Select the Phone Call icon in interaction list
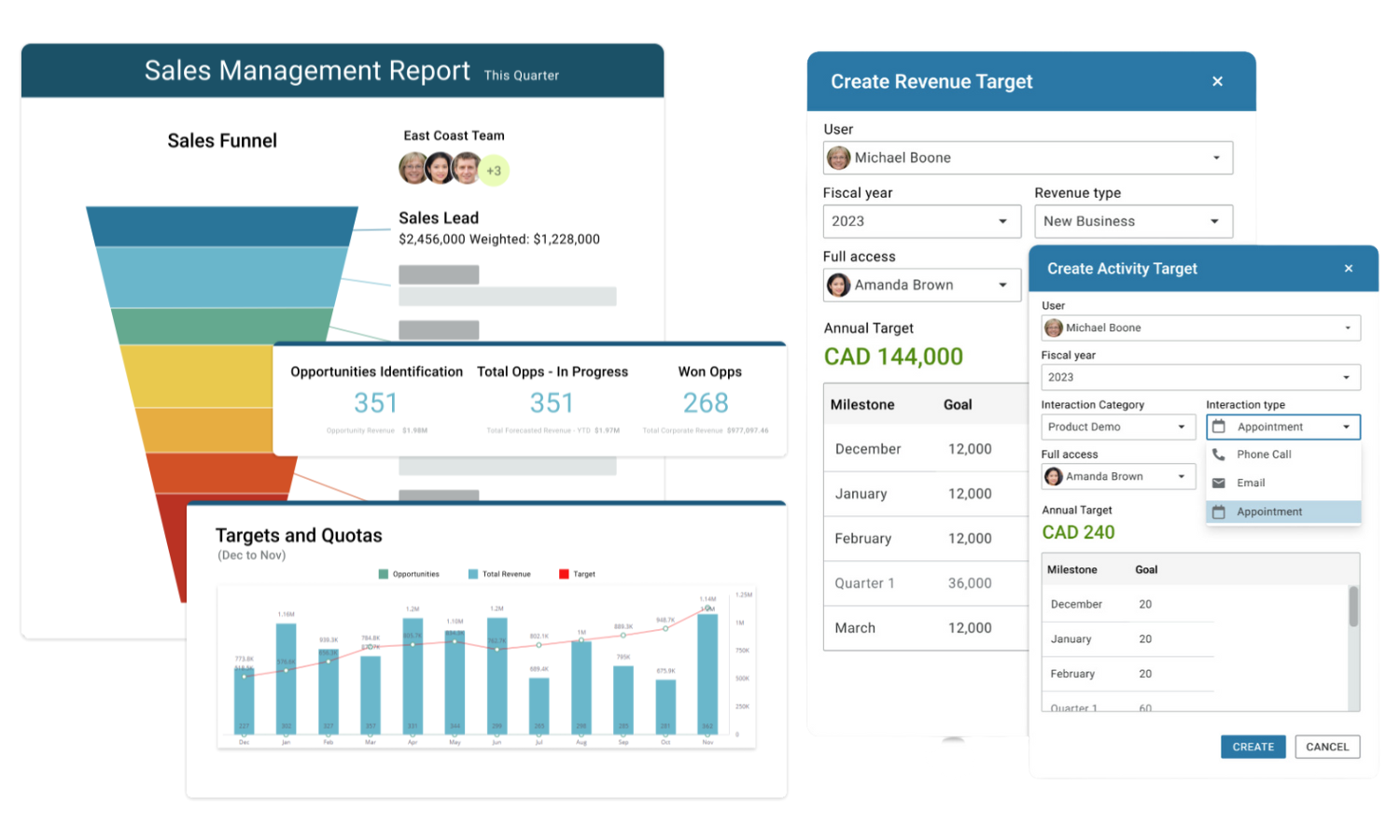The image size is (1400, 840). pos(1220,455)
